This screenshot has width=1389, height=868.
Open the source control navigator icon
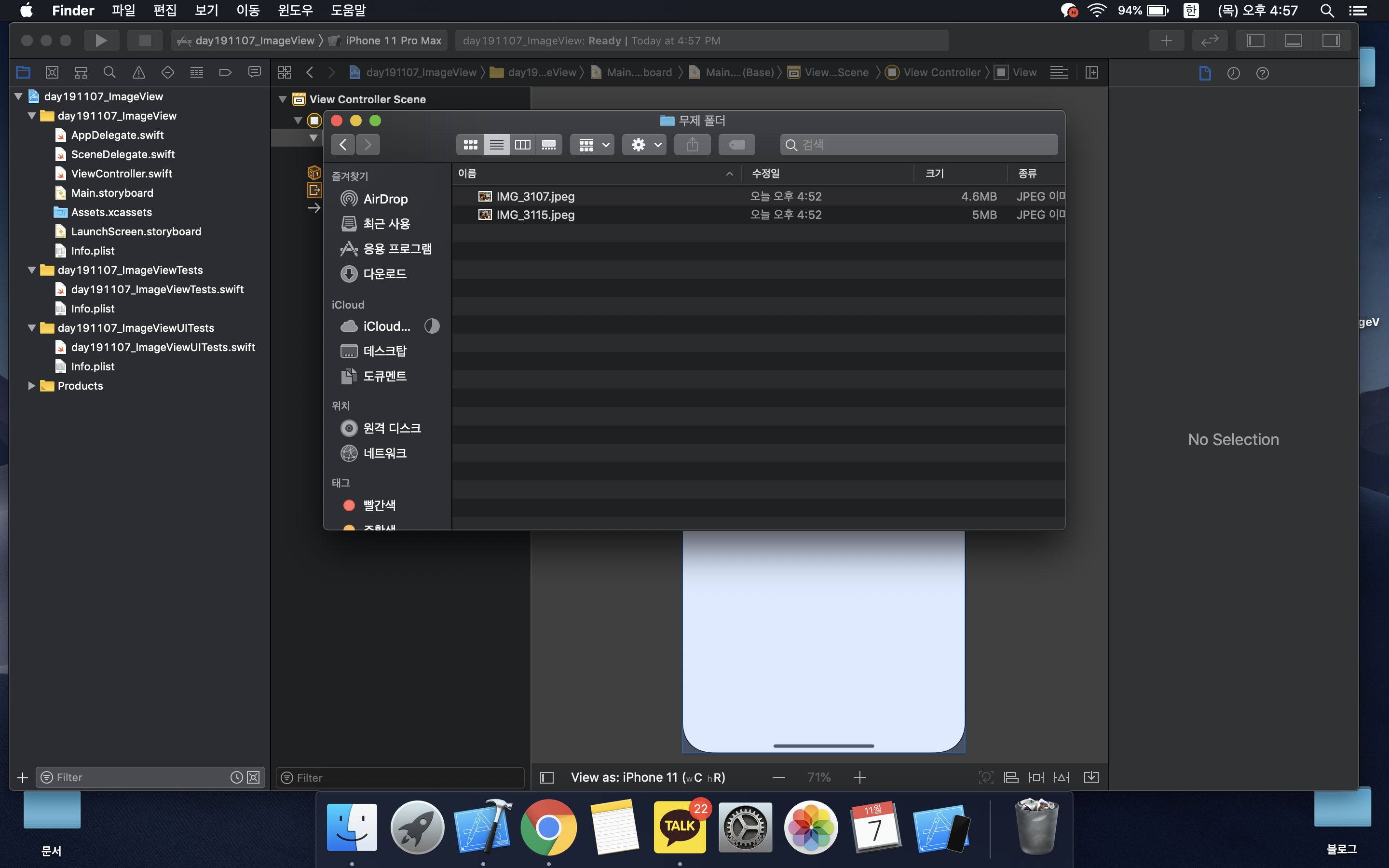(x=52, y=72)
